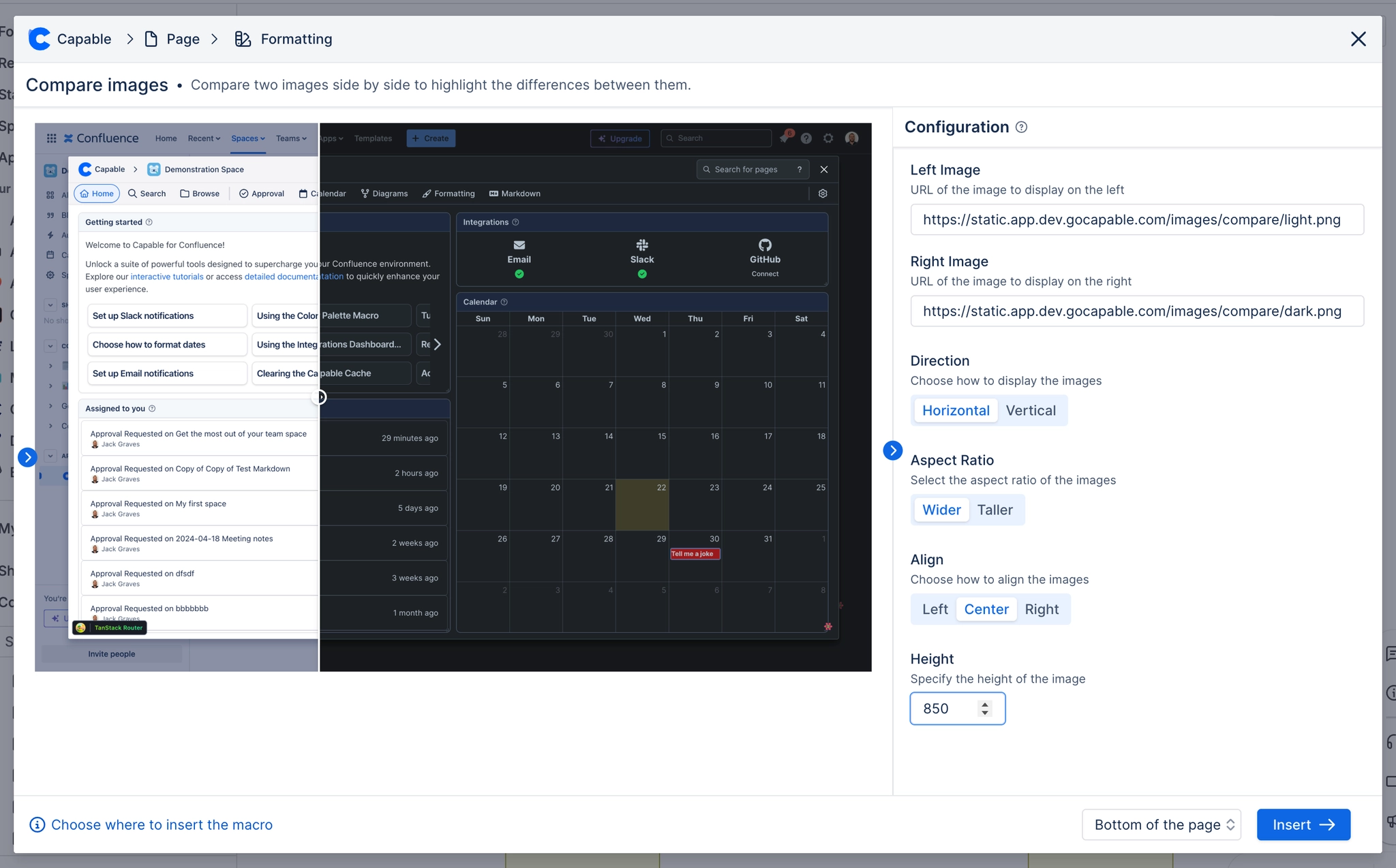The image size is (1396, 868).
Task: Open the Bottom of the page dropdown
Action: [1161, 824]
